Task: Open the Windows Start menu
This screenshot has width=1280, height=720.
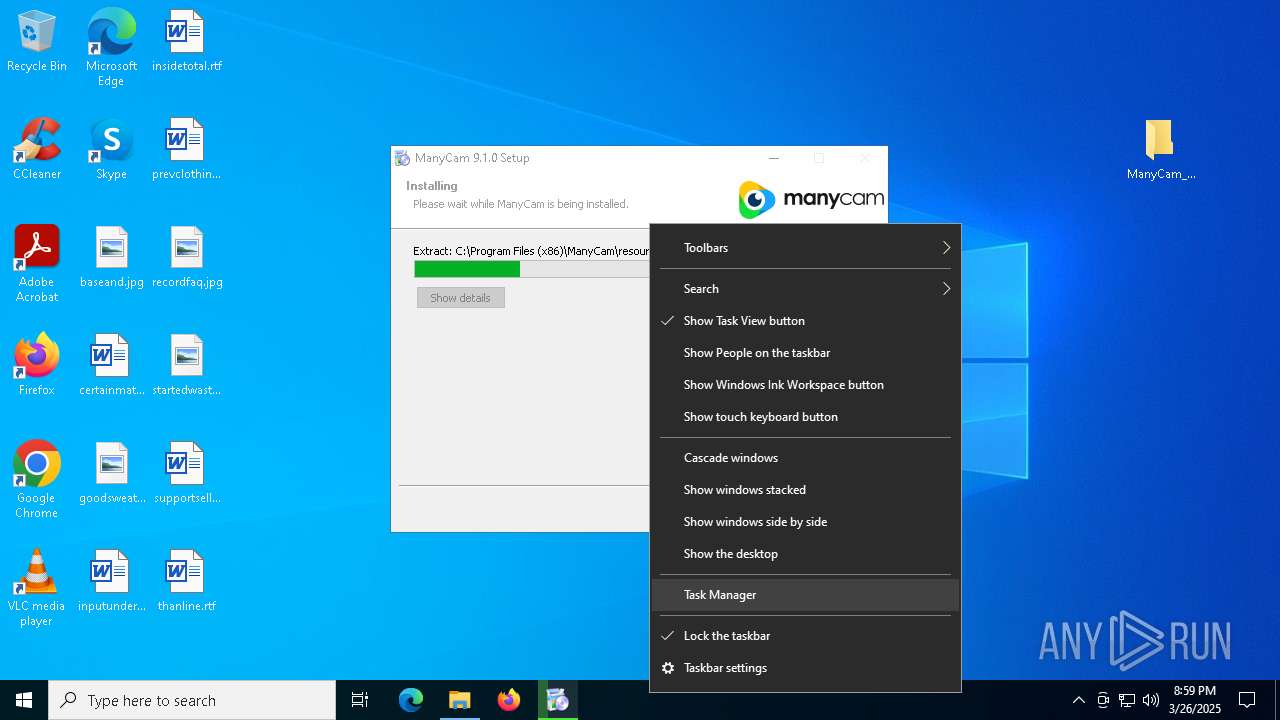Action: click(24, 700)
